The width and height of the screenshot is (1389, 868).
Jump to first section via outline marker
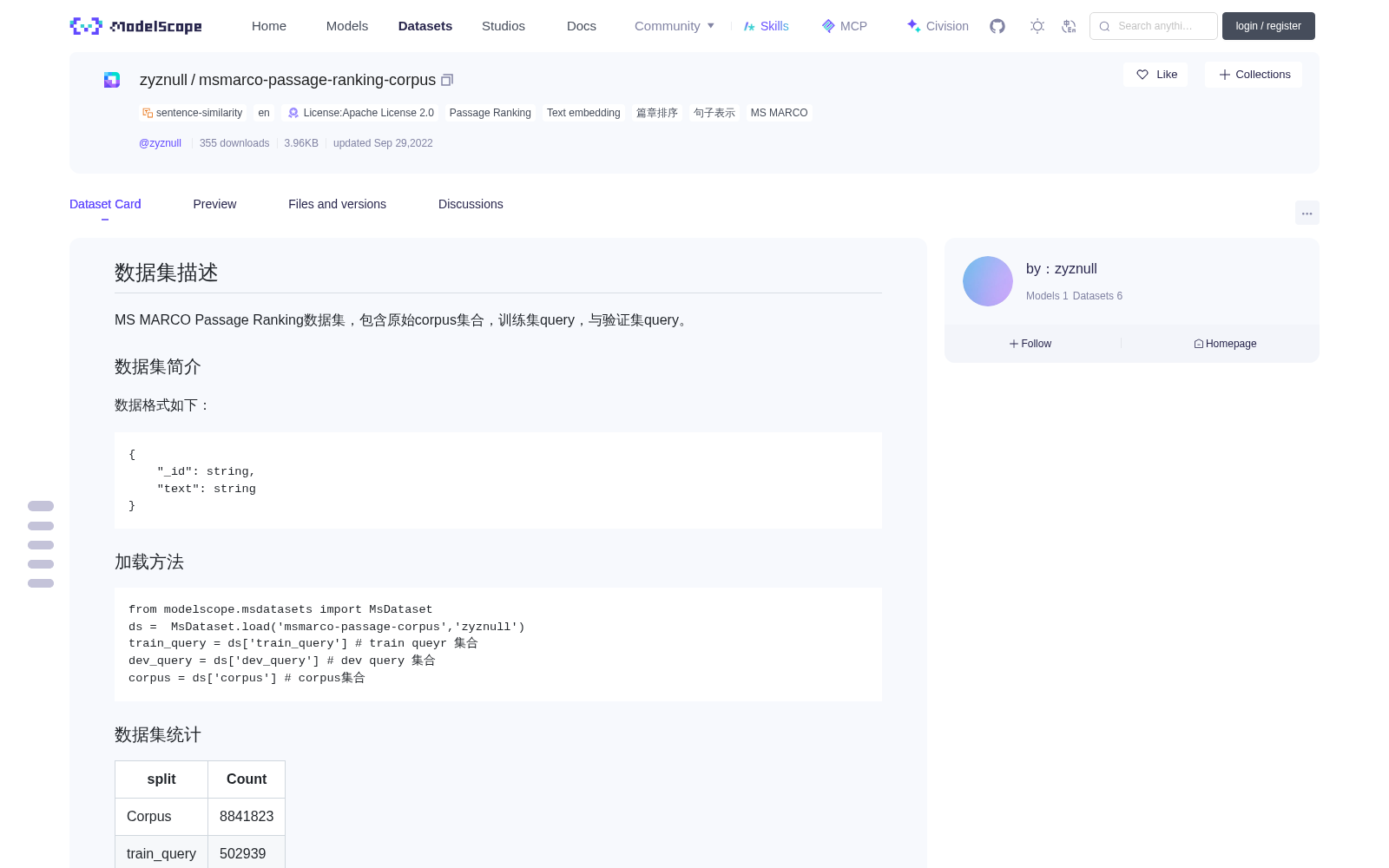(x=41, y=506)
